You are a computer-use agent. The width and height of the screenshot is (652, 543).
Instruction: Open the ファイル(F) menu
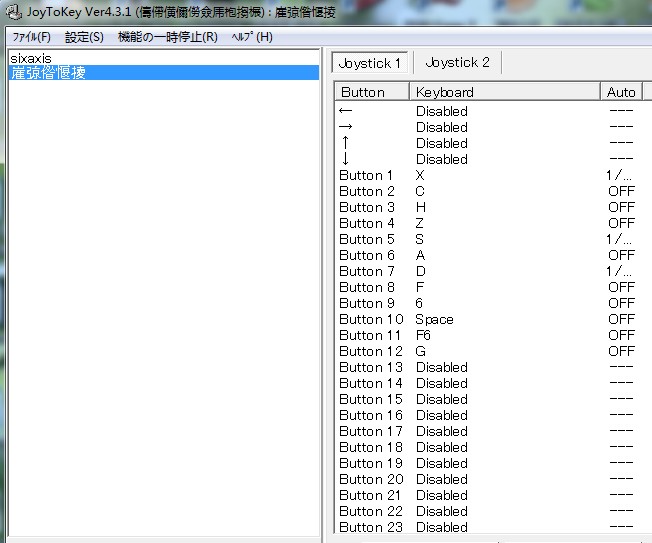pos(30,37)
